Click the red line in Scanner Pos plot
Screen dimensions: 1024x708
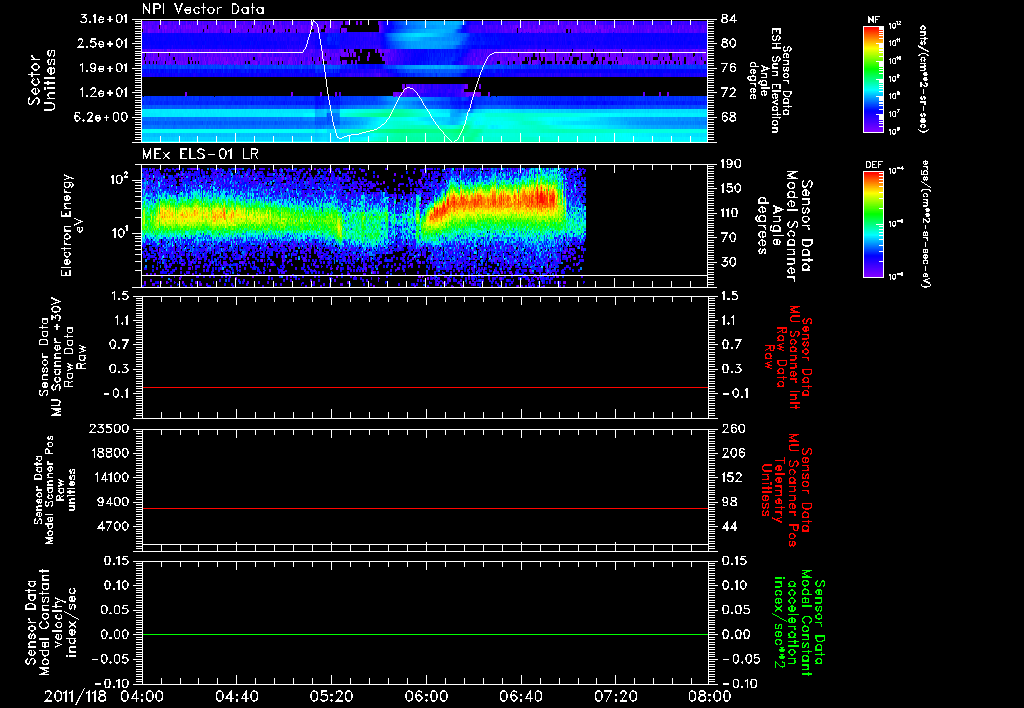pyautogui.click(x=424, y=508)
